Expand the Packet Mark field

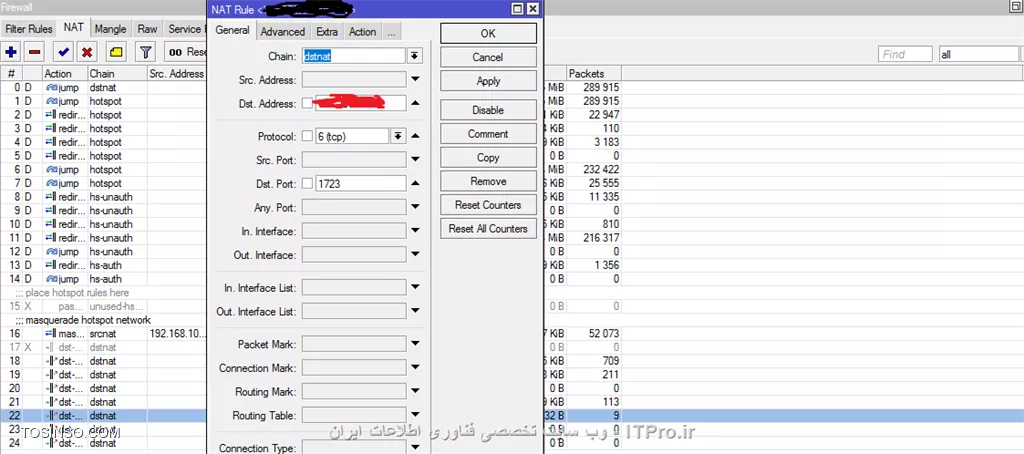[415, 344]
